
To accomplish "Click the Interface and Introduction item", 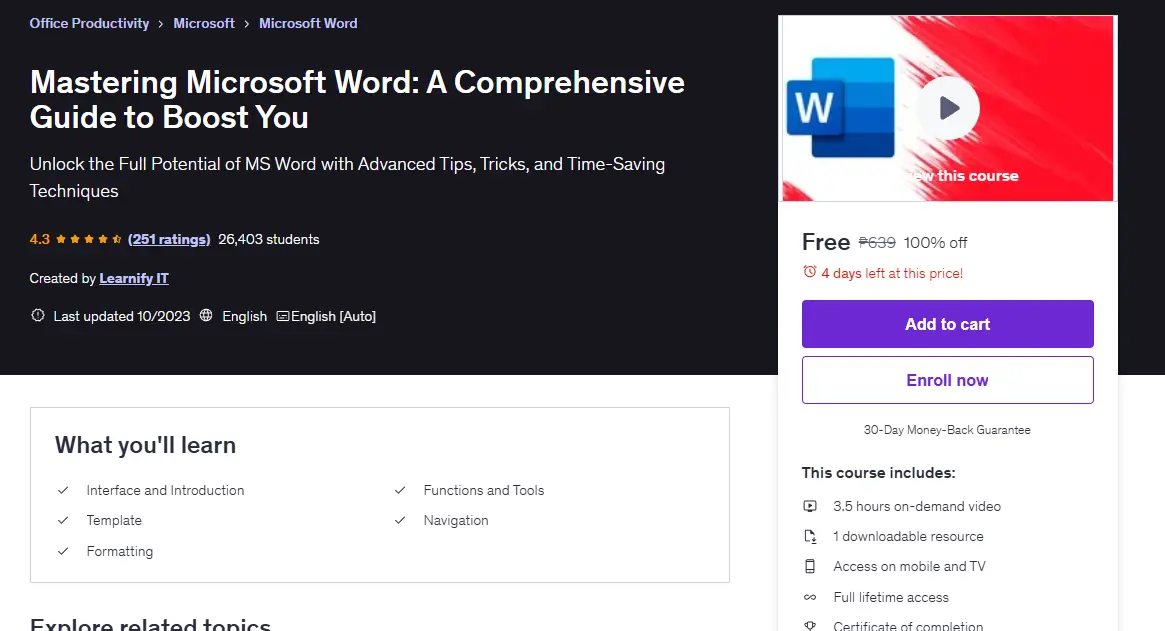I will click(165, 491).
